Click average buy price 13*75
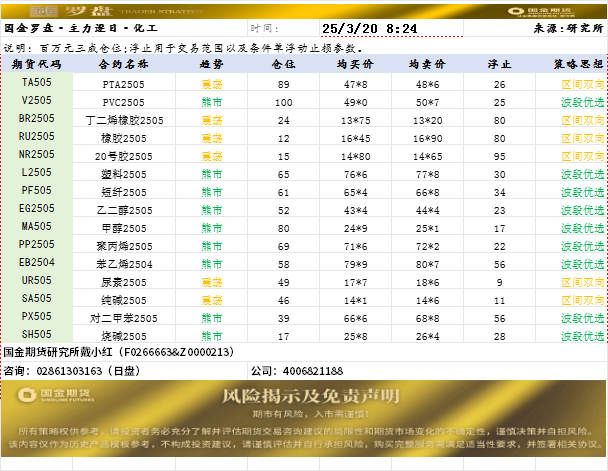 [356, 120]
